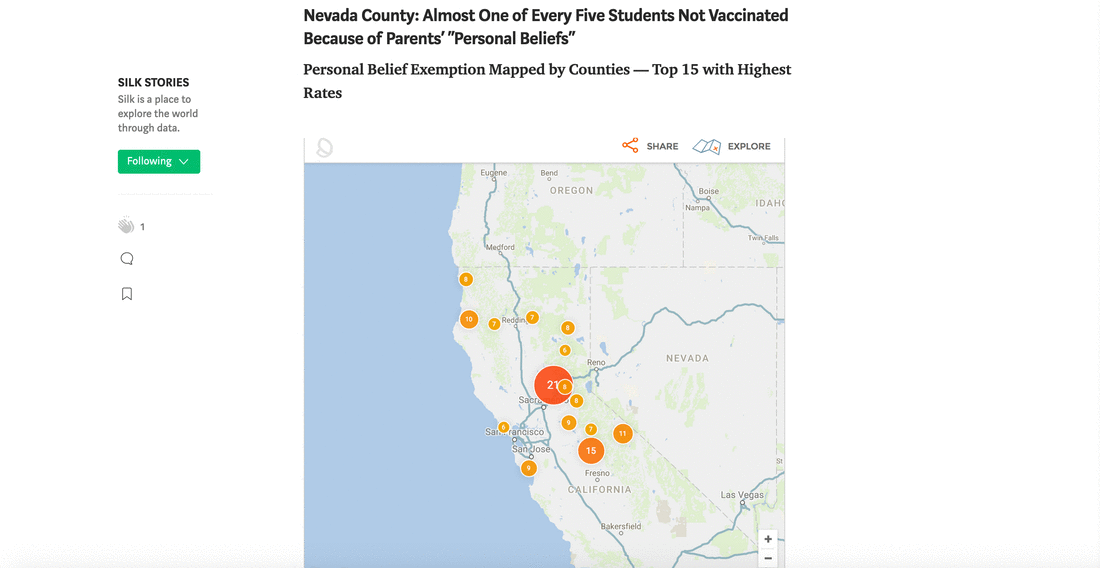Screen dimensions: 1100x568
Task: Zoom out on the map
Action: (768, 559)
